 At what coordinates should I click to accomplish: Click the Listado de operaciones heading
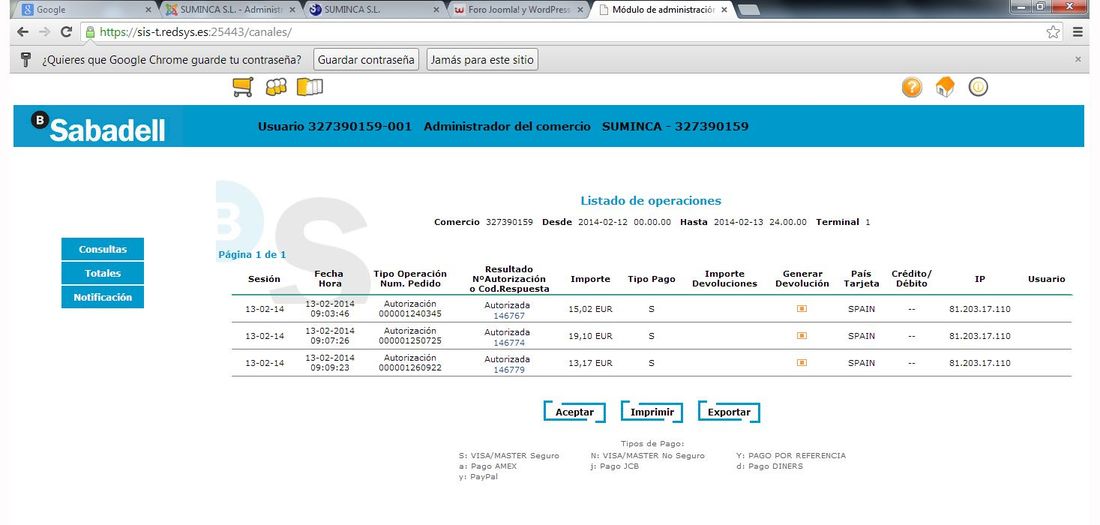click(x=650, y=201)
